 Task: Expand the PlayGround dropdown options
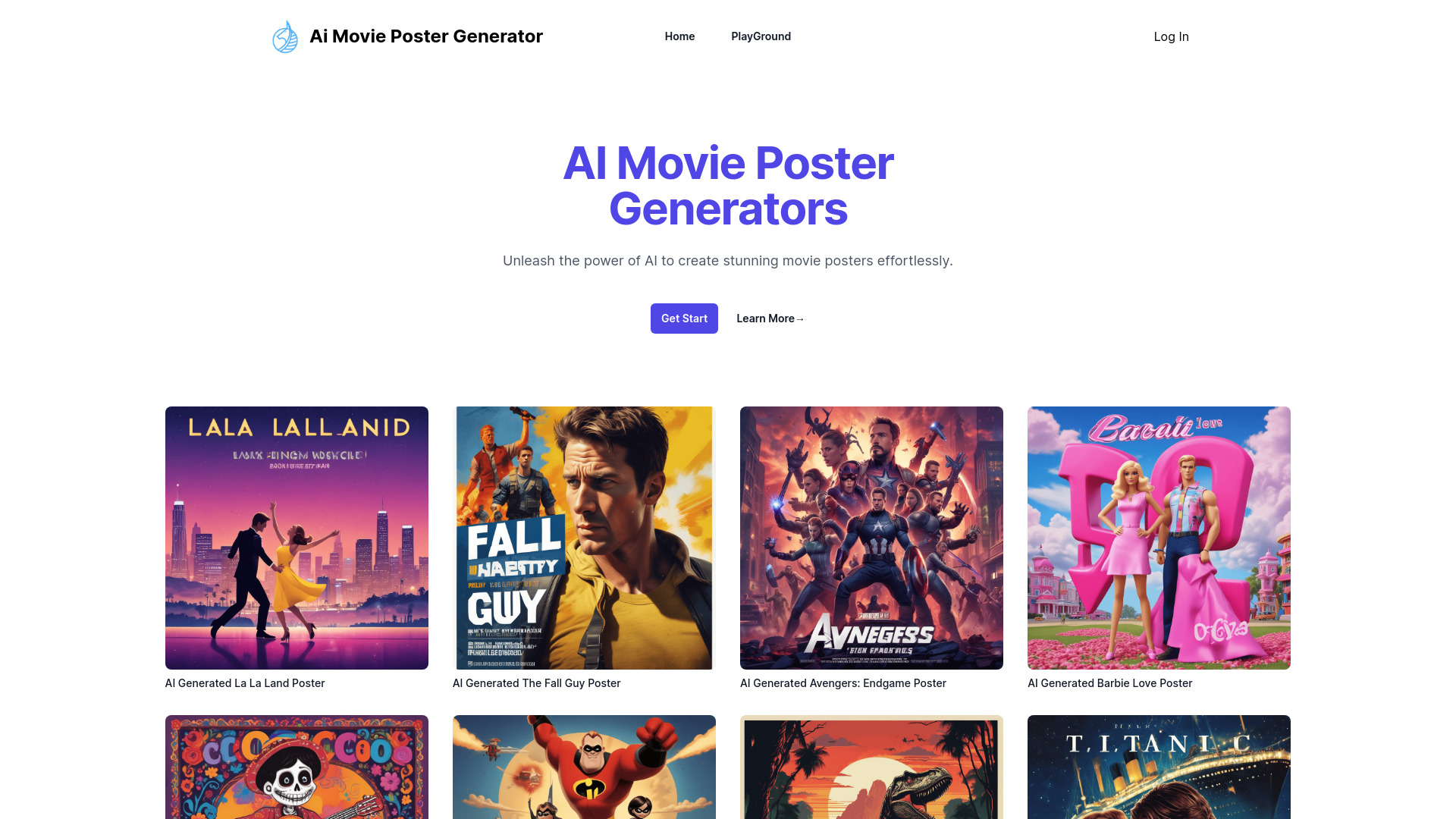761,36
